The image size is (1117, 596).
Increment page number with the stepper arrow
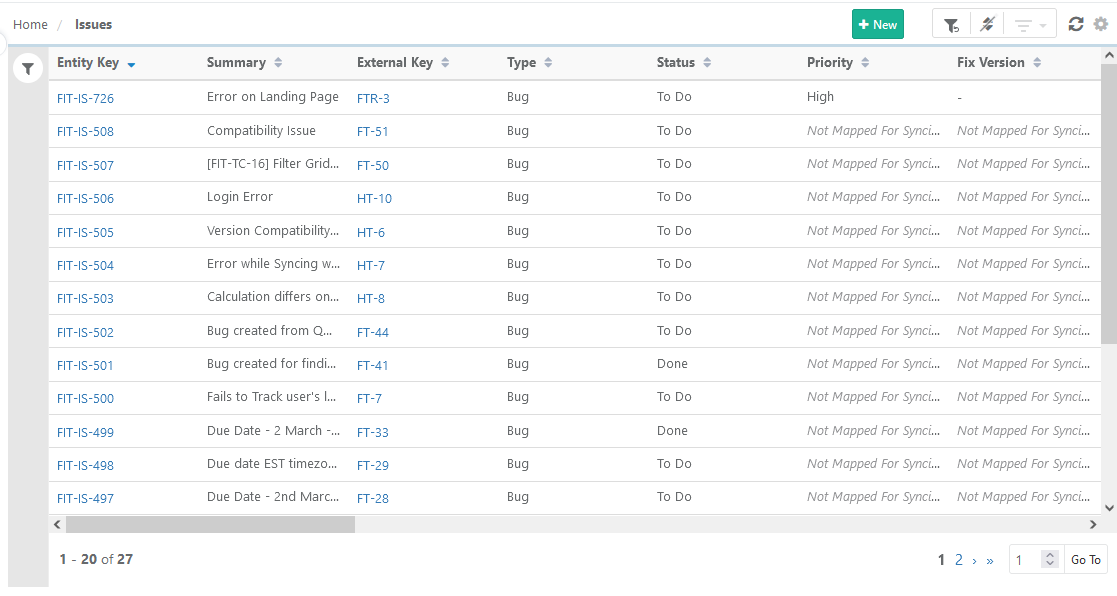(1050, 554)
